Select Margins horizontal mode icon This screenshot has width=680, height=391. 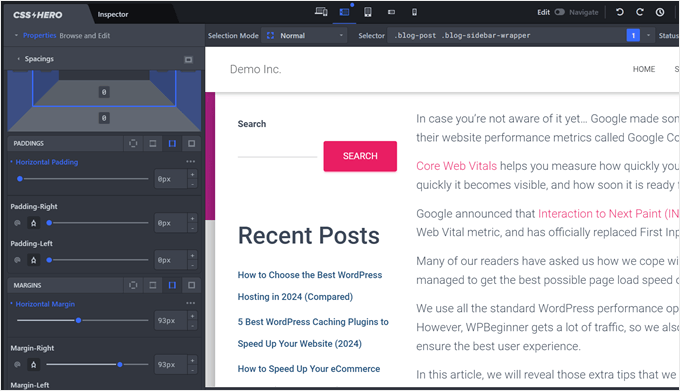point(172,285)
